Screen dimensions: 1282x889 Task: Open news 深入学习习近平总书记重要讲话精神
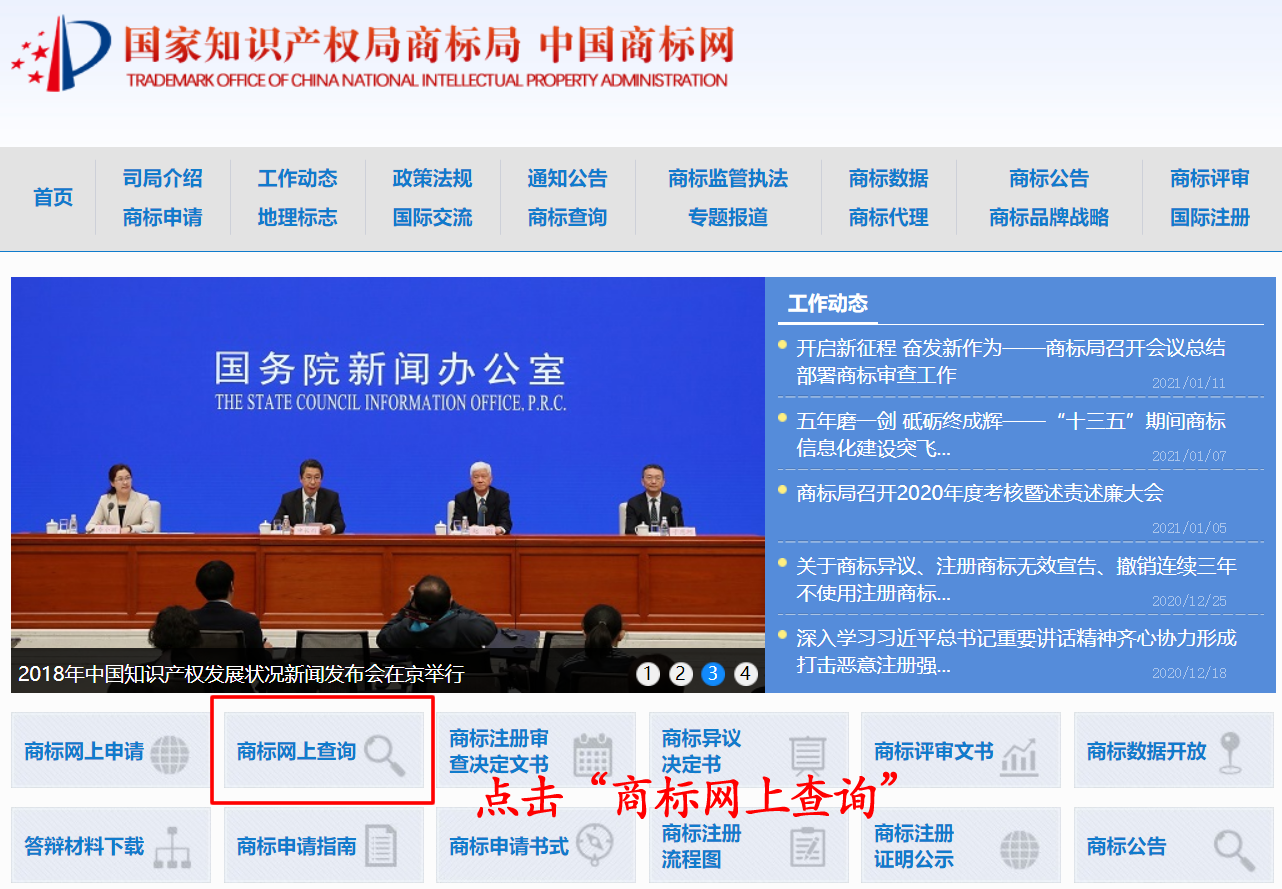pos(1016,651)
